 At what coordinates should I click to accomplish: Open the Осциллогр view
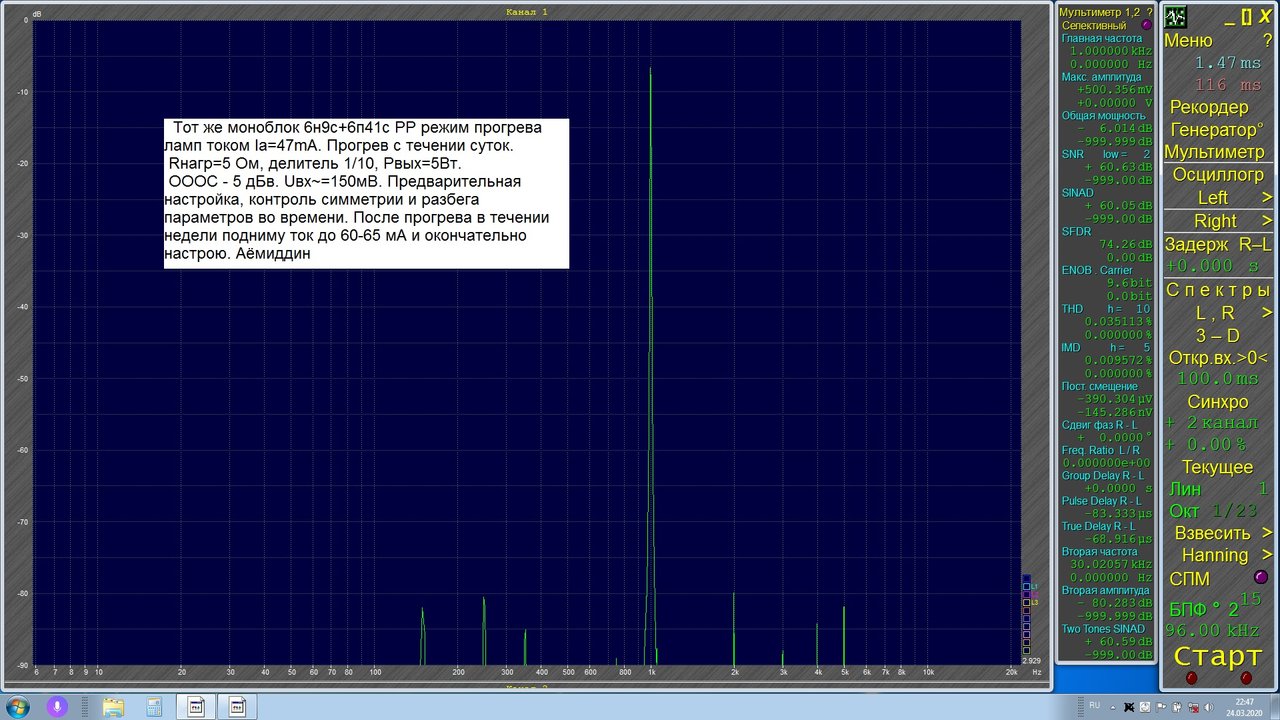[x=1217, y=174]
